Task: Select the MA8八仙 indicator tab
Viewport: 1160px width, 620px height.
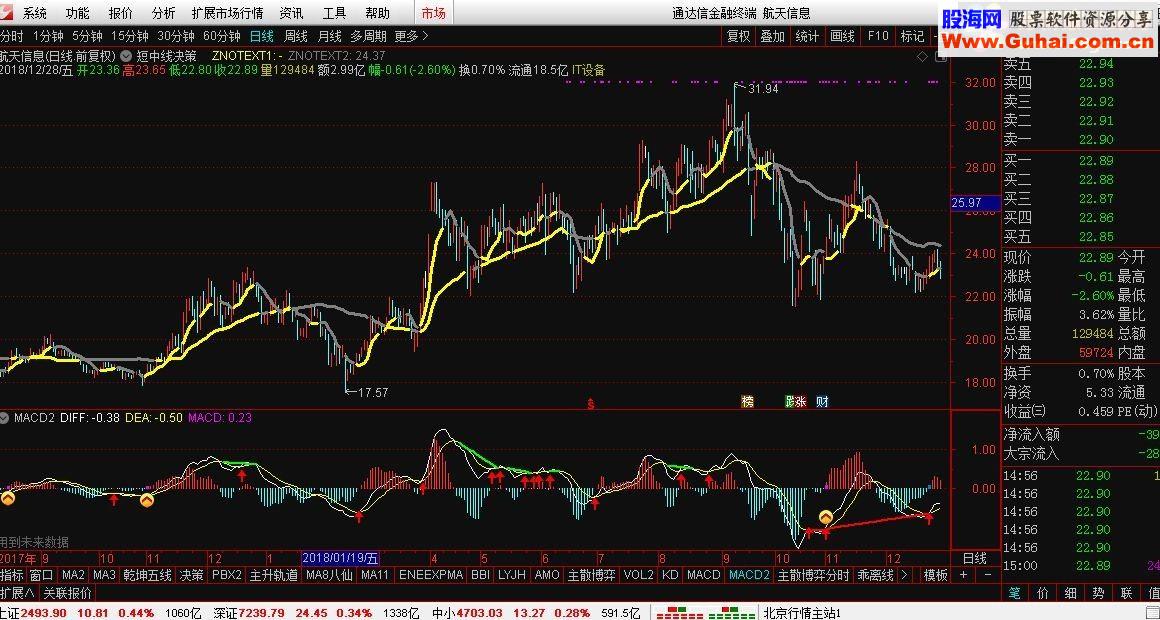Action: coord(329,575)
